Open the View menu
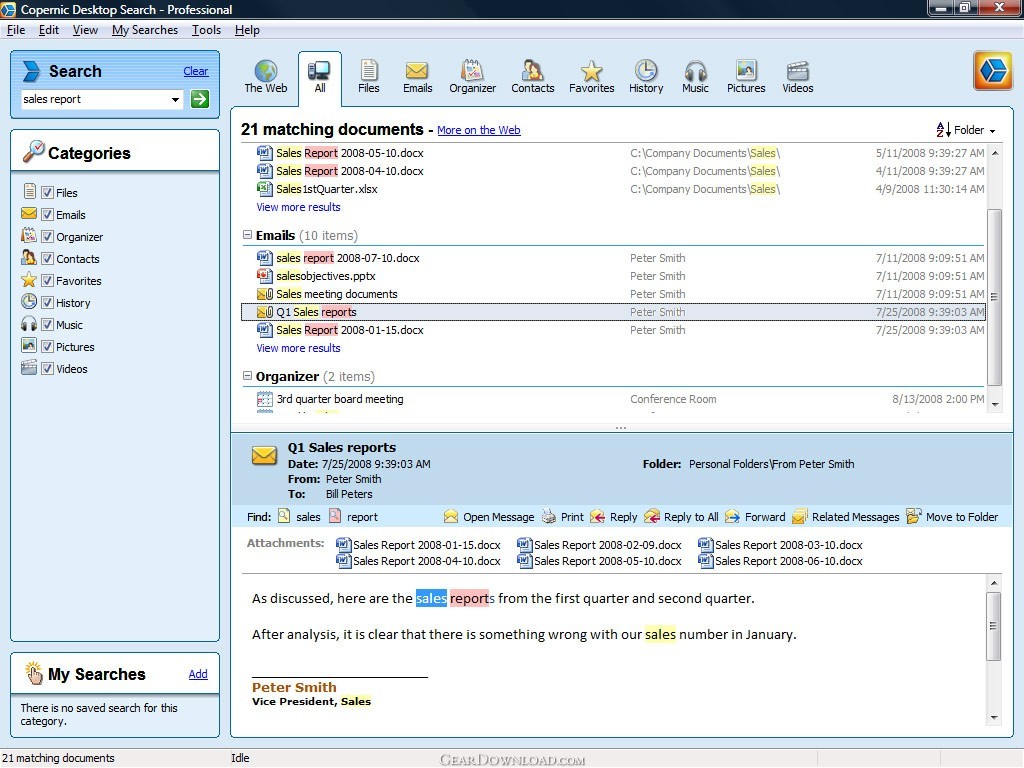1024x768 pixels. [85, 30]
